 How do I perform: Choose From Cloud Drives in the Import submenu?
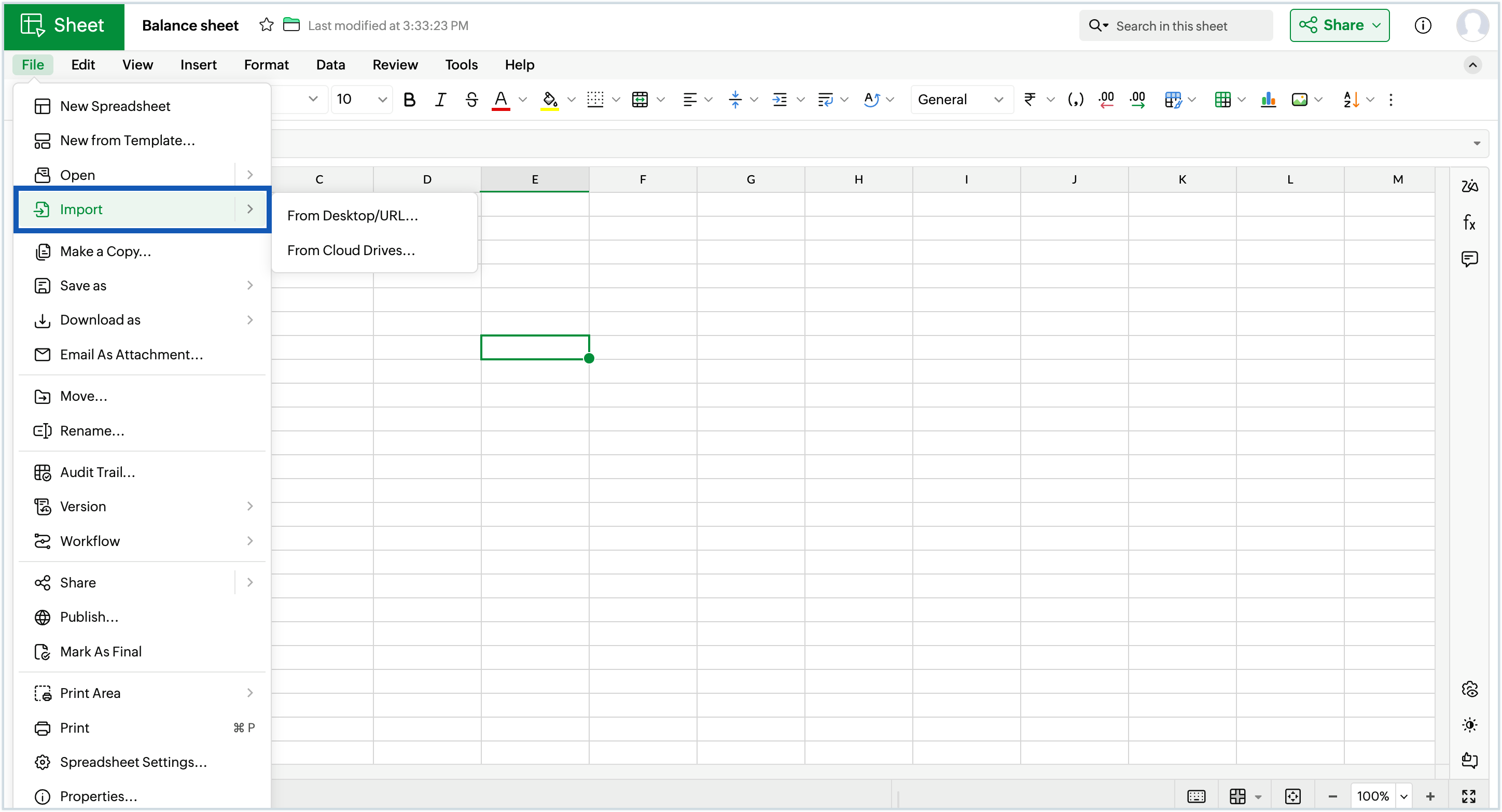pyautogui.click(x=352, y=250)
